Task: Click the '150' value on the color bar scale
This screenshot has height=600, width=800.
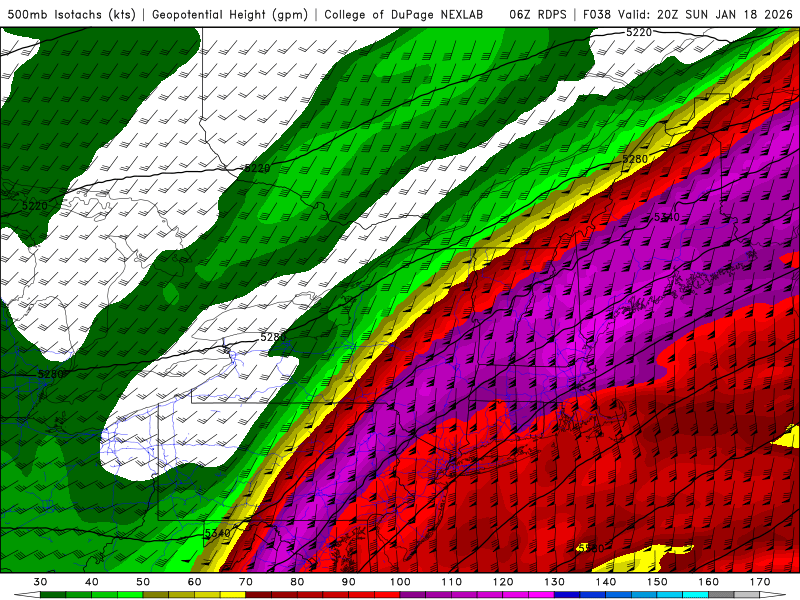Action: pos(657,582)
